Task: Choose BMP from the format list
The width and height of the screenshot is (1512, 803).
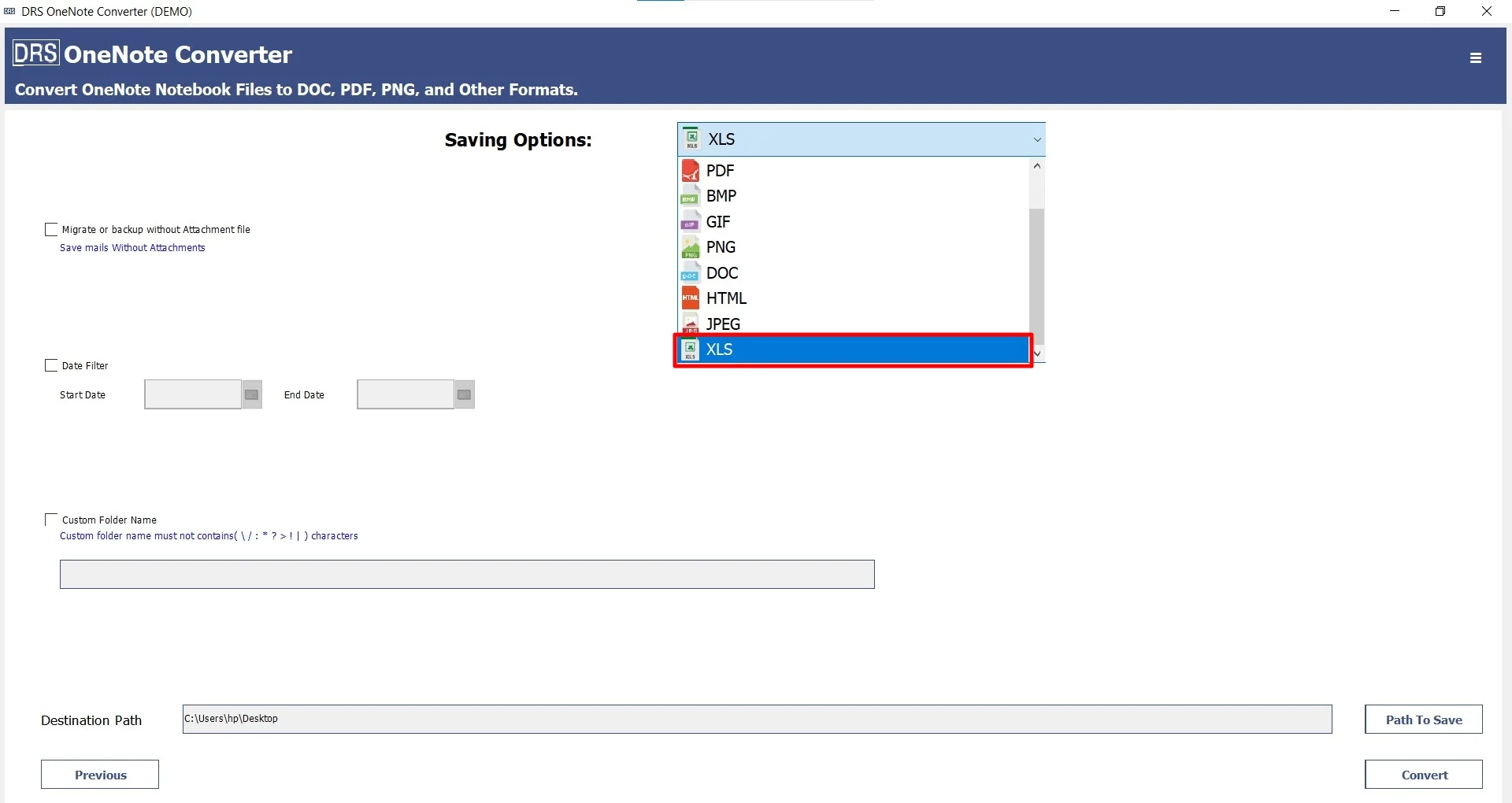Action: [x=854, y=196]
